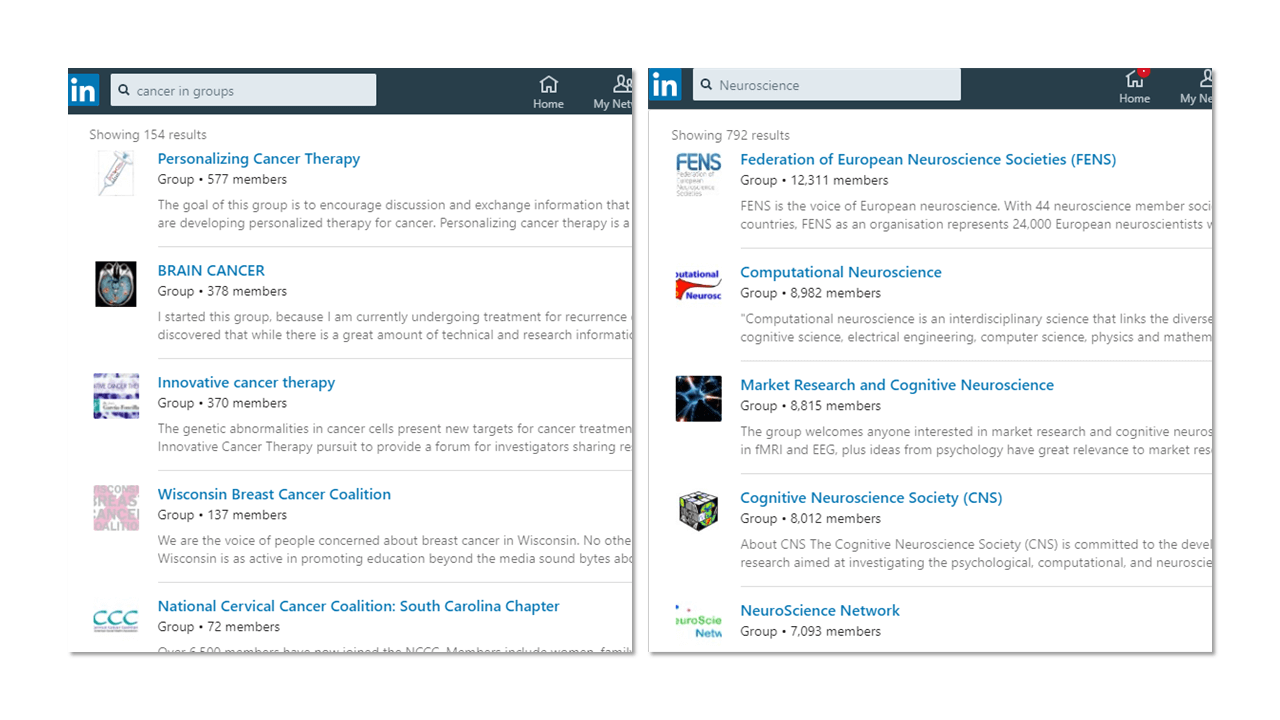Screen dimensions: 1280x720
Task: Click the FENS group logo
Action: 698,174
